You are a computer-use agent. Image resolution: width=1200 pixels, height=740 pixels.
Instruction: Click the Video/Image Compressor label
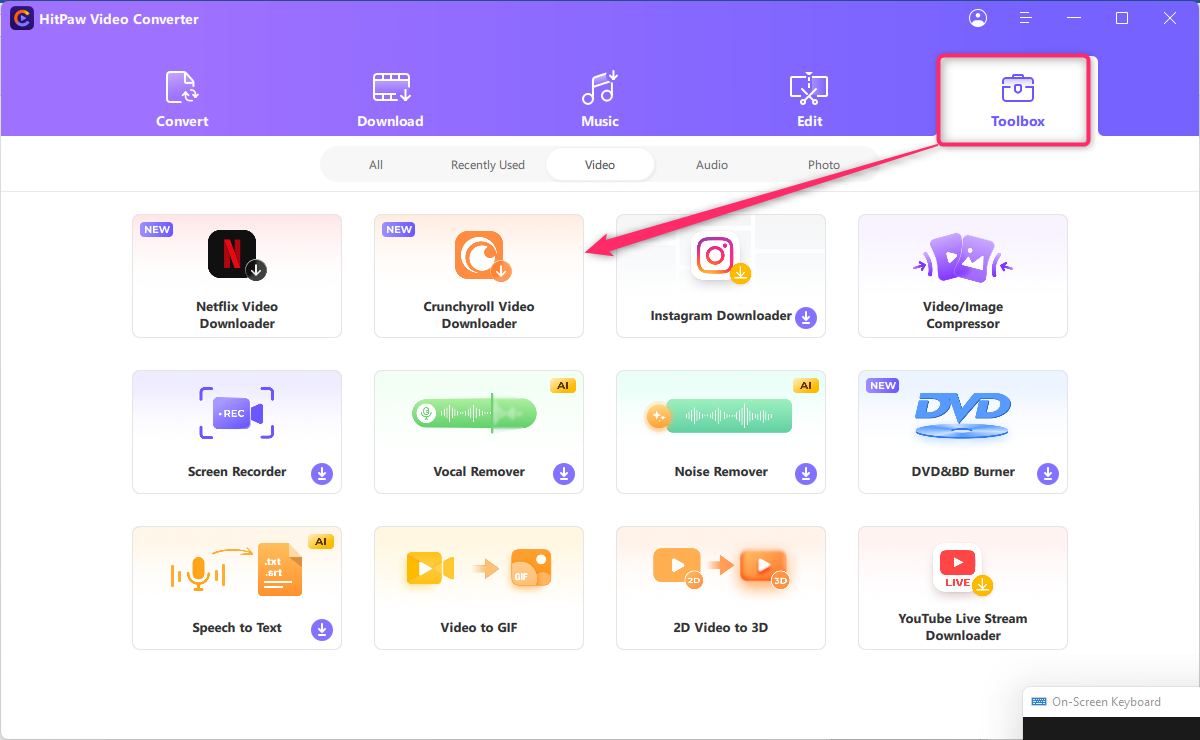(963, 315)
